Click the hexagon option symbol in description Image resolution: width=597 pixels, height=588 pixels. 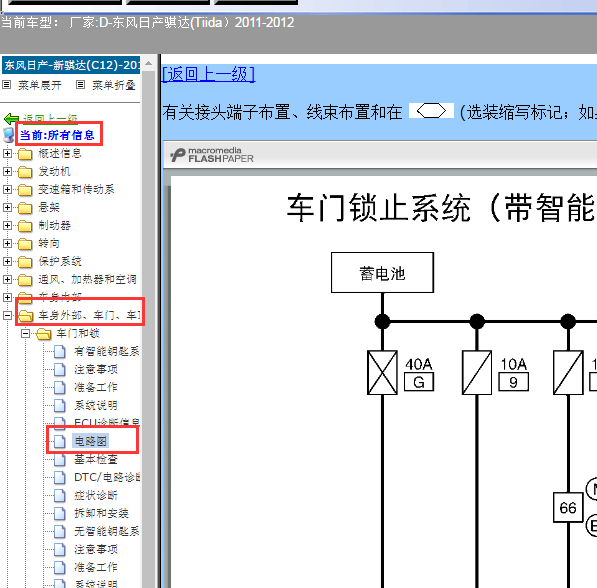point(431,111)
